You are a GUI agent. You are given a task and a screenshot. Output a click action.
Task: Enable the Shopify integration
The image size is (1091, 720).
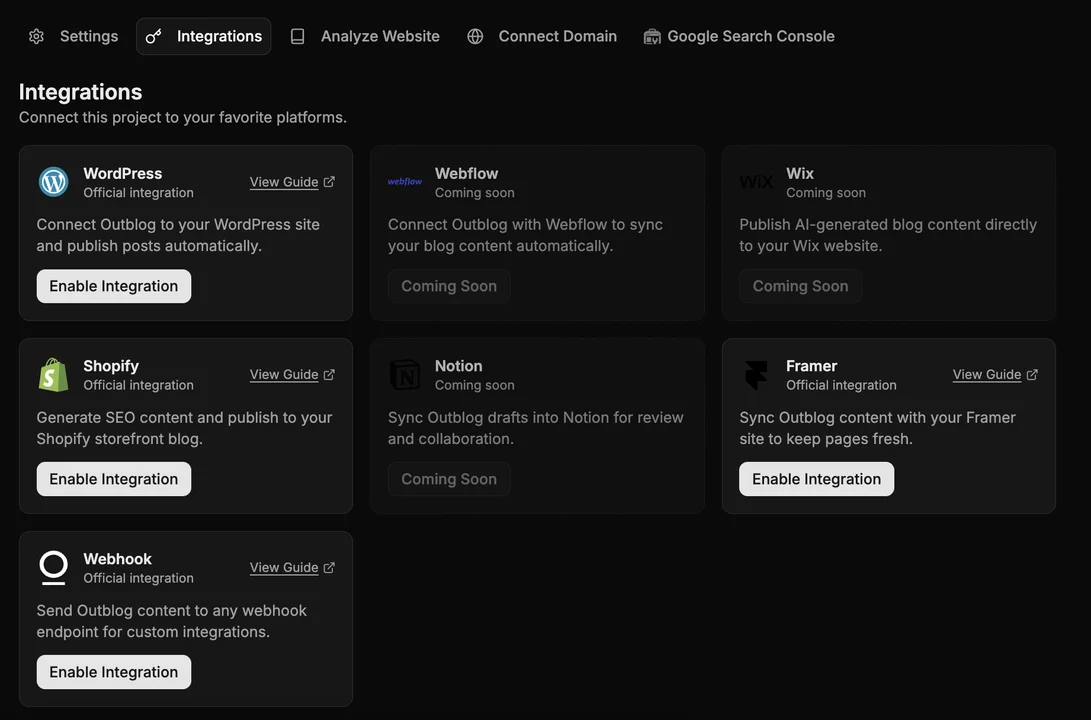point(113,479)
